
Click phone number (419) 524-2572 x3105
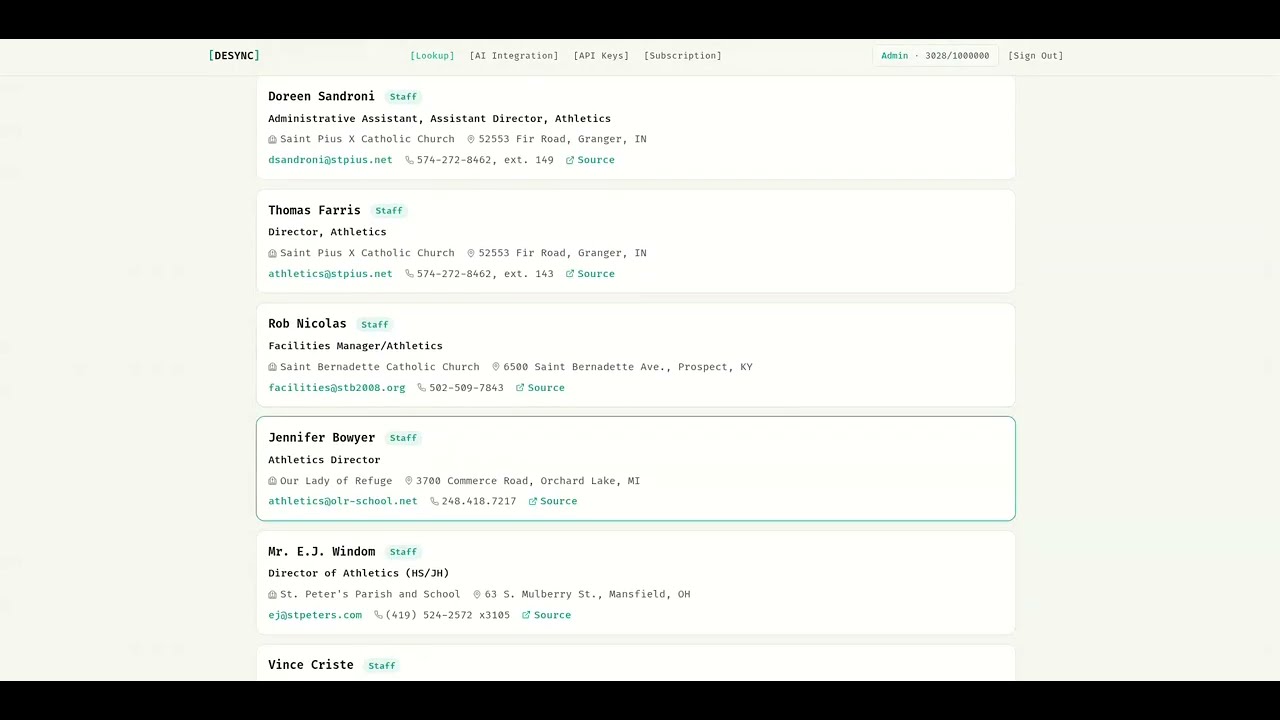448,615
